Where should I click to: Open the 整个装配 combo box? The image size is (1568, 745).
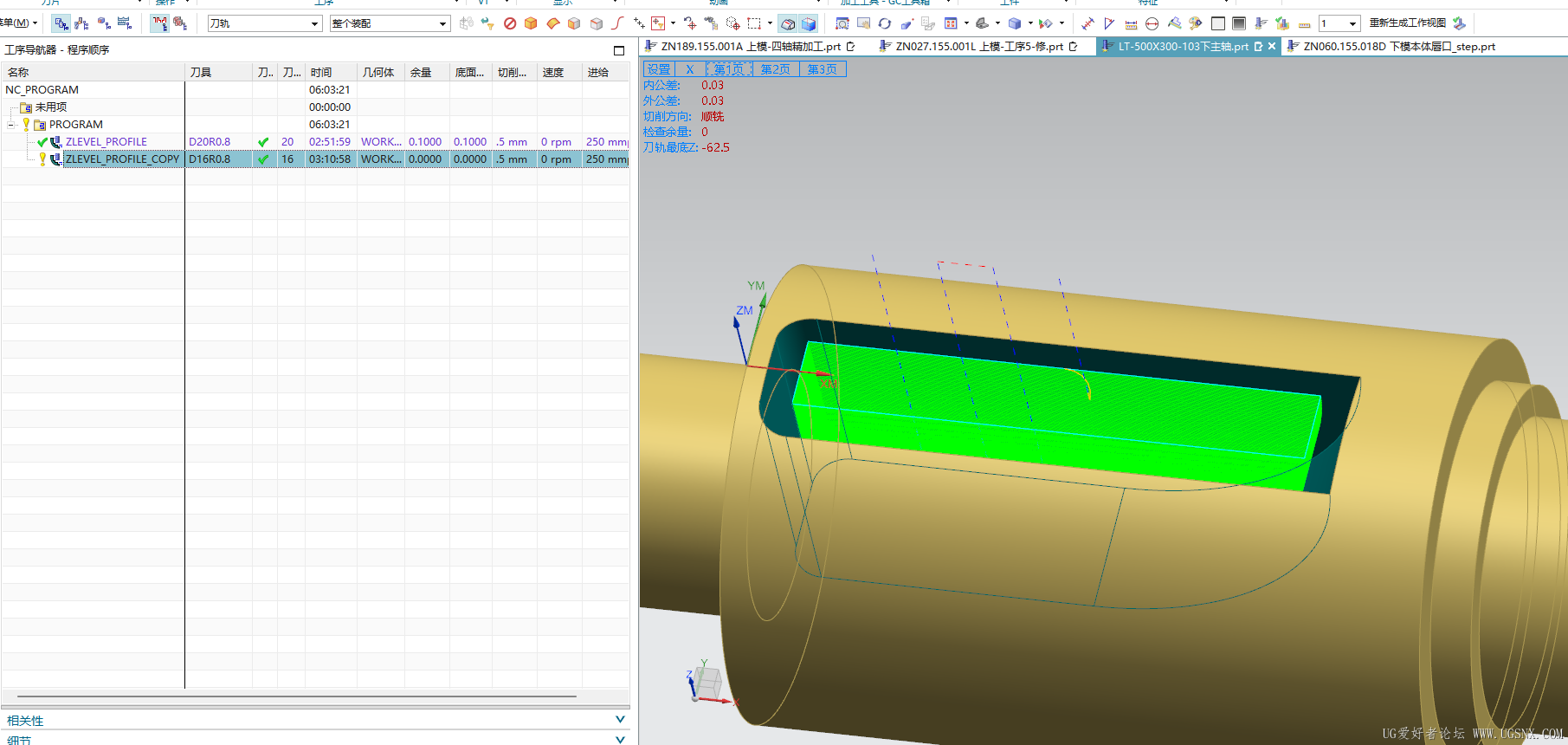tap(390, 23)
